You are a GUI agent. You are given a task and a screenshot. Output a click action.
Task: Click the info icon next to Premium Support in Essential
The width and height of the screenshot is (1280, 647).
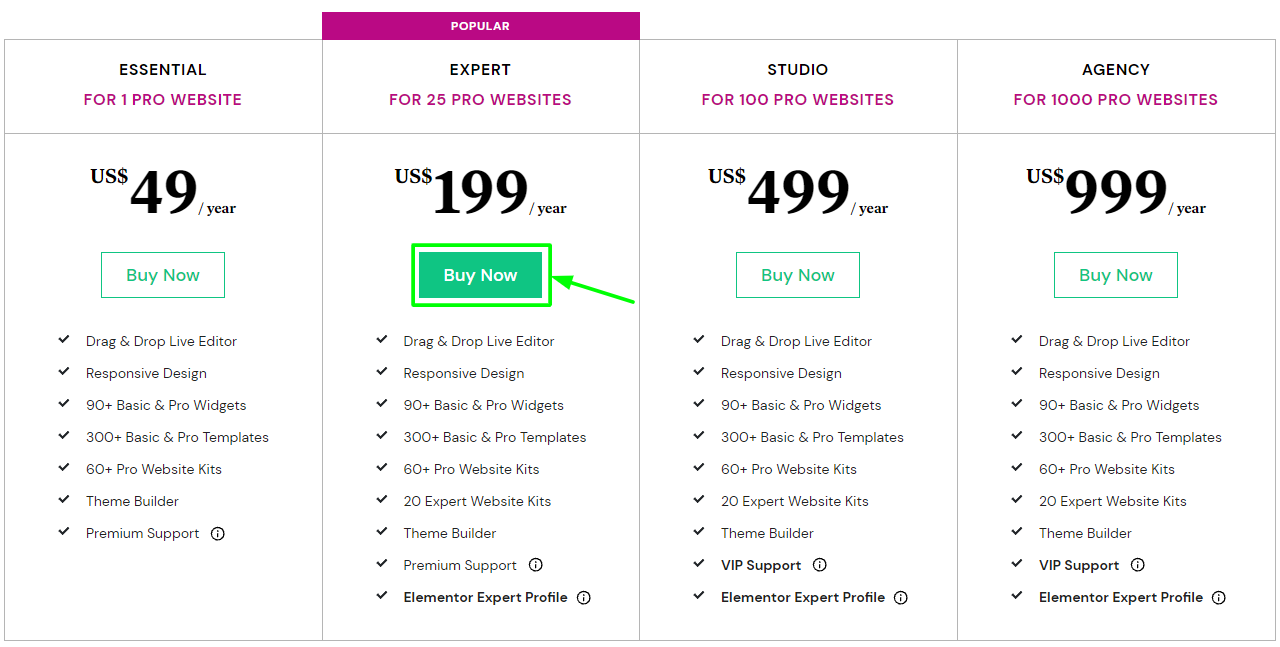(x=218, y=533)
